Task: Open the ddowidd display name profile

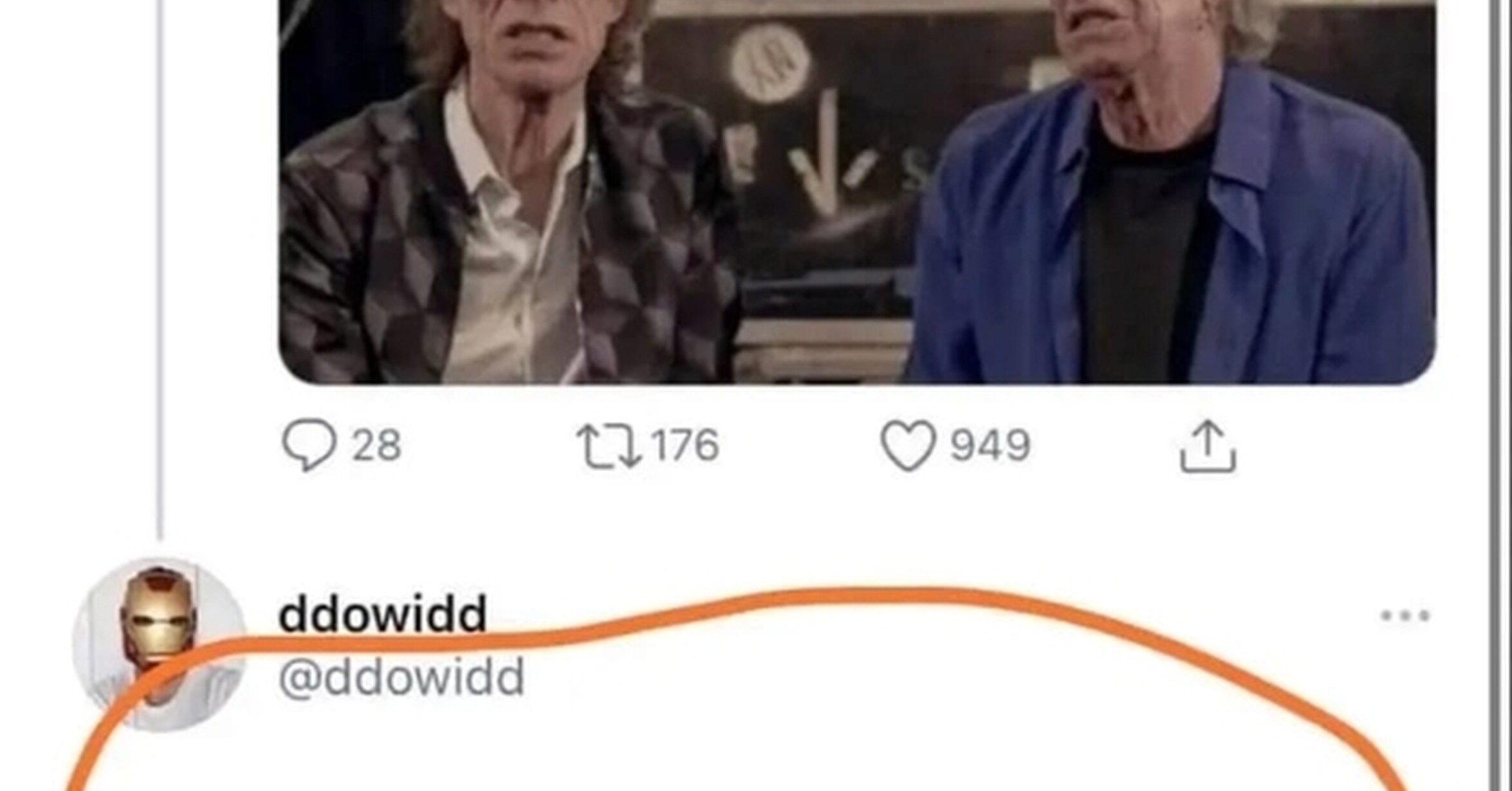Action: coord(382,614)
